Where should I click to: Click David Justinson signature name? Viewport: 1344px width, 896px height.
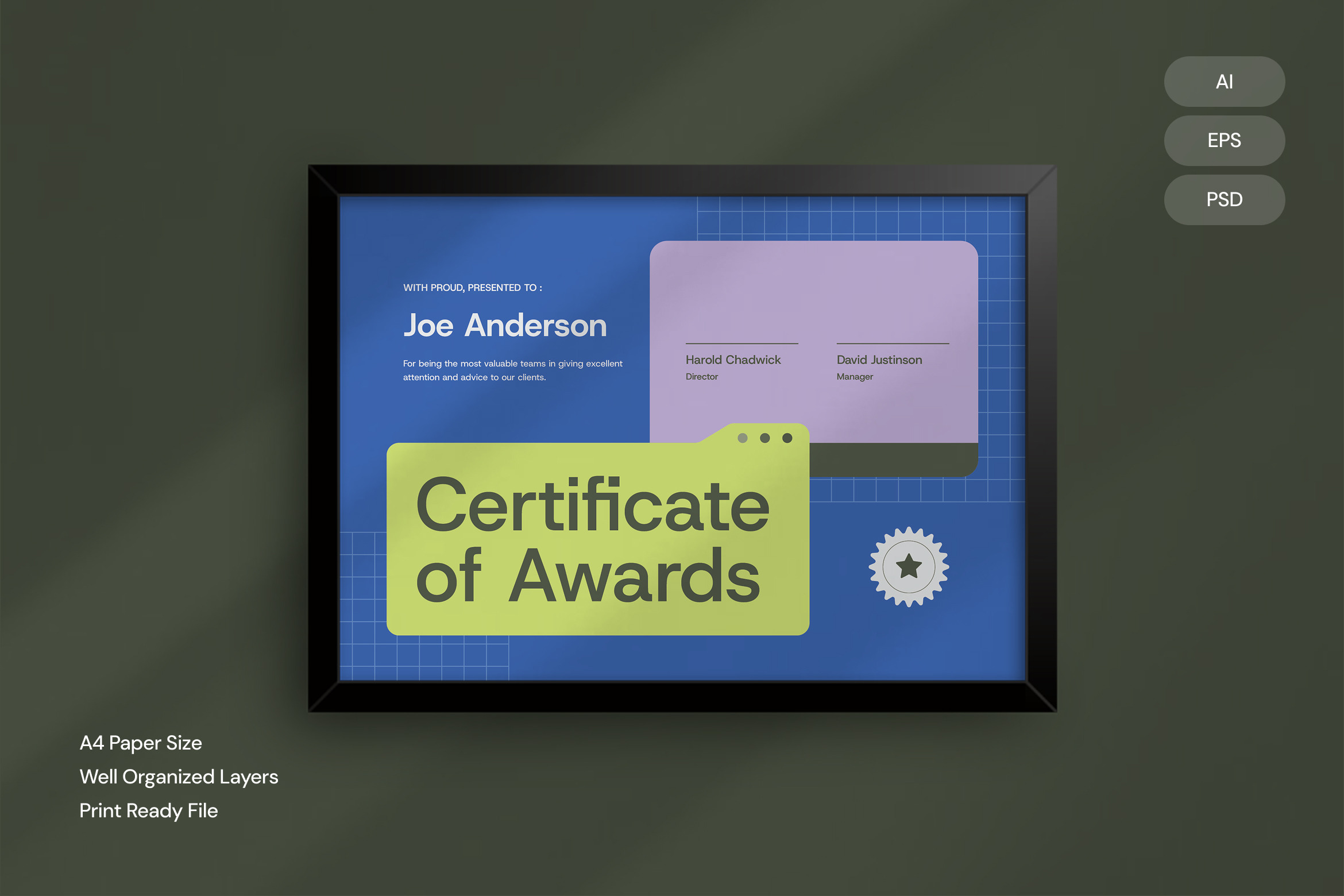pos(879,360)
